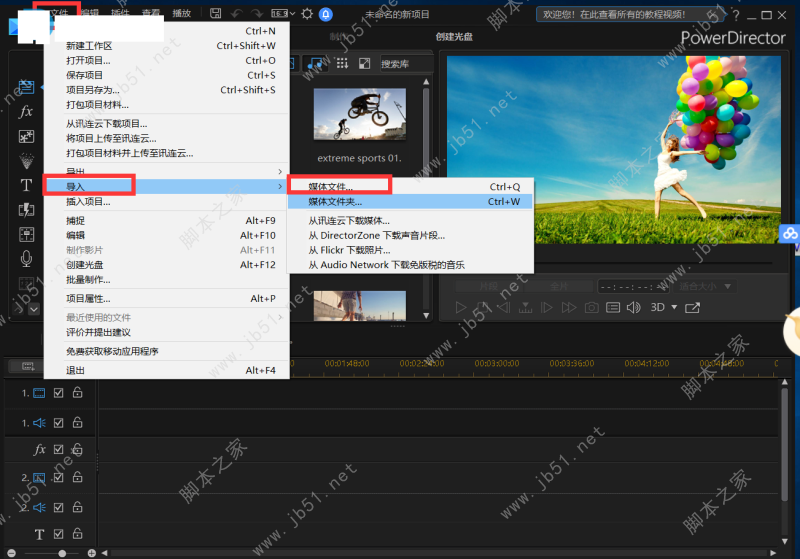
Task: Select the extreme sports 01 thumbnail
Action: click(360, 114)
